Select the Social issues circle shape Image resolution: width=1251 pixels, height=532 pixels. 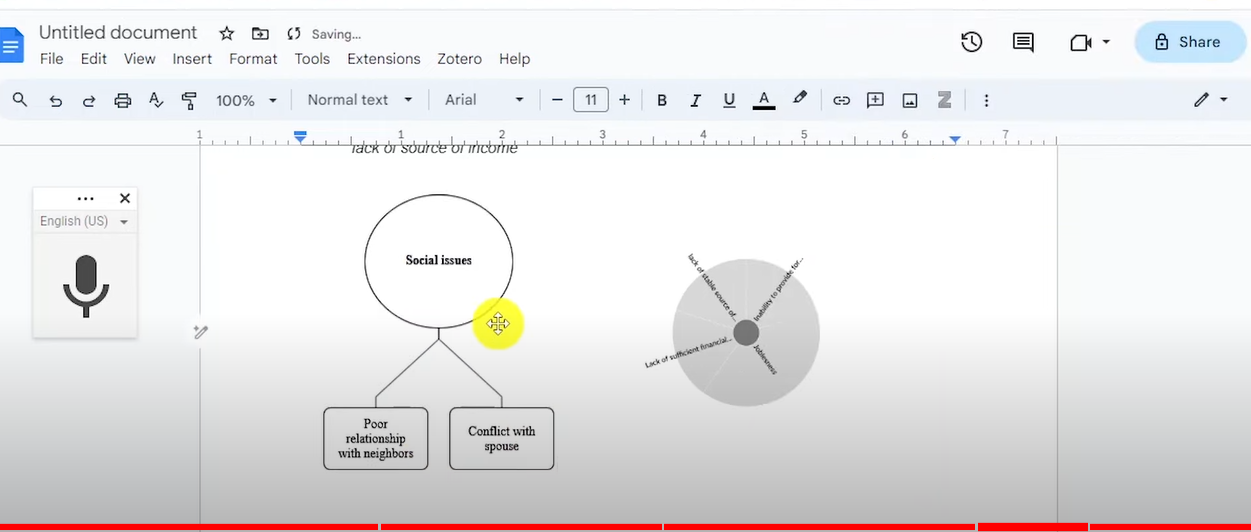[x=438, y=260]
